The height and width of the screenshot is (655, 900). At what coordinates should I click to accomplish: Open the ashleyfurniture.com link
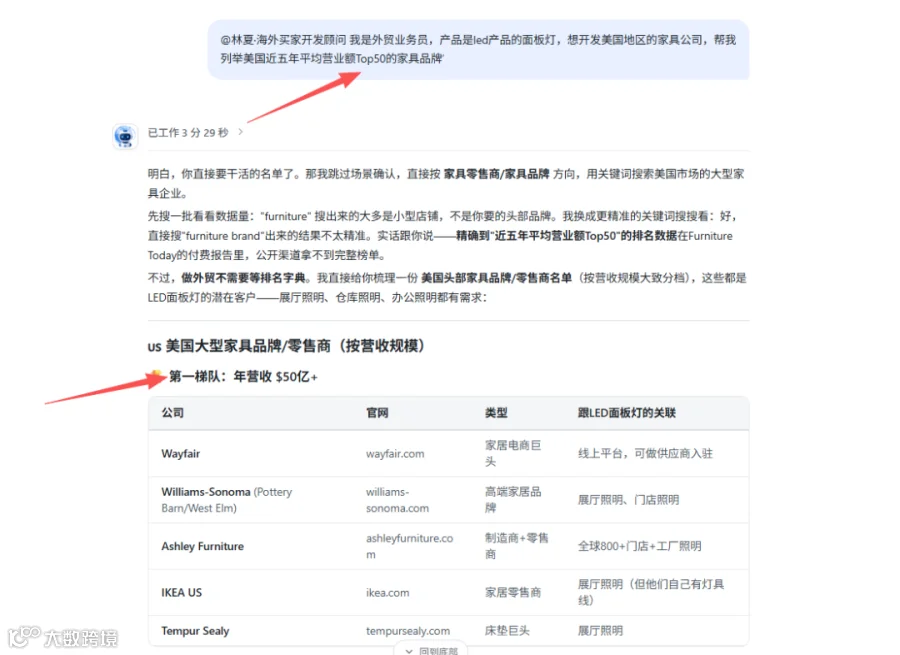pos(409,546)
